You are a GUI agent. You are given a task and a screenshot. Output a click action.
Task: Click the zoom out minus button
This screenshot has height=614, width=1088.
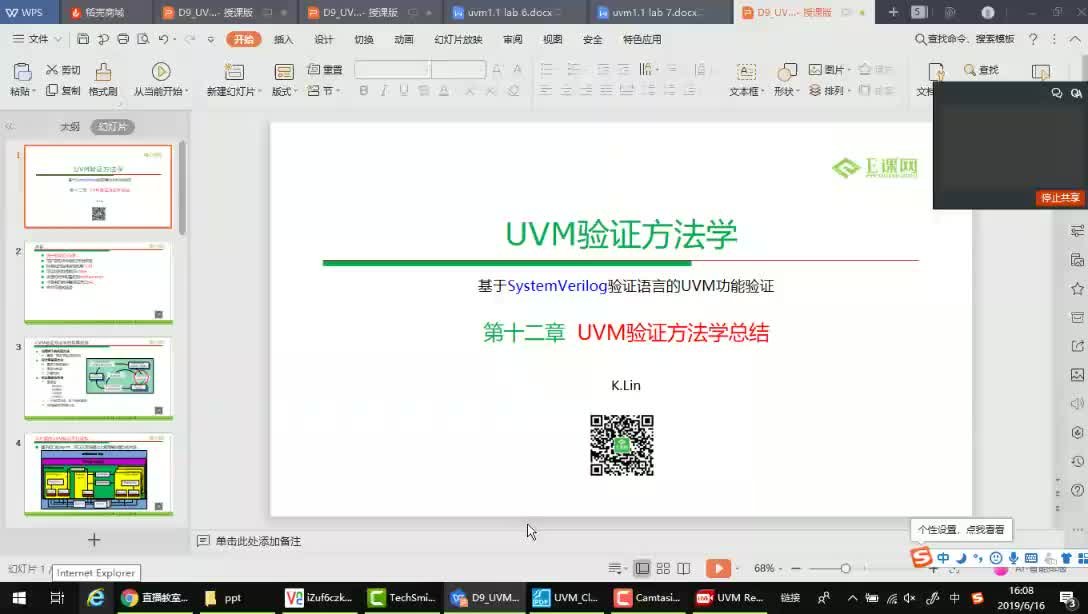tap(796, 569)
